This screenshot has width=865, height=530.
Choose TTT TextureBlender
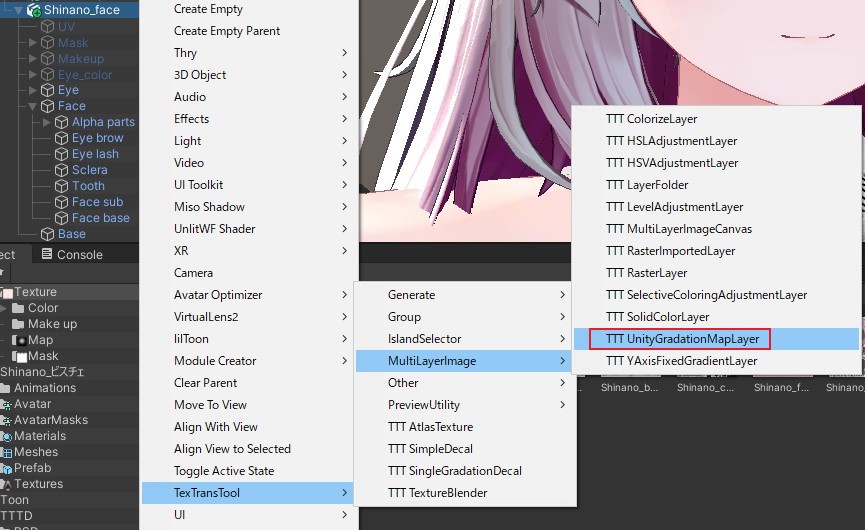pyautogui.click(x=463, y=493)
